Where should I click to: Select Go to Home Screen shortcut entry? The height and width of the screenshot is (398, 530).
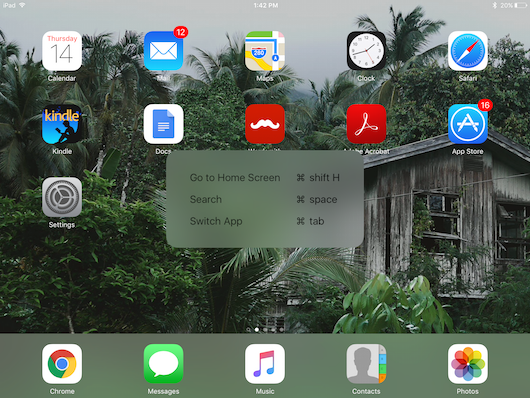(x=265, y=178)
